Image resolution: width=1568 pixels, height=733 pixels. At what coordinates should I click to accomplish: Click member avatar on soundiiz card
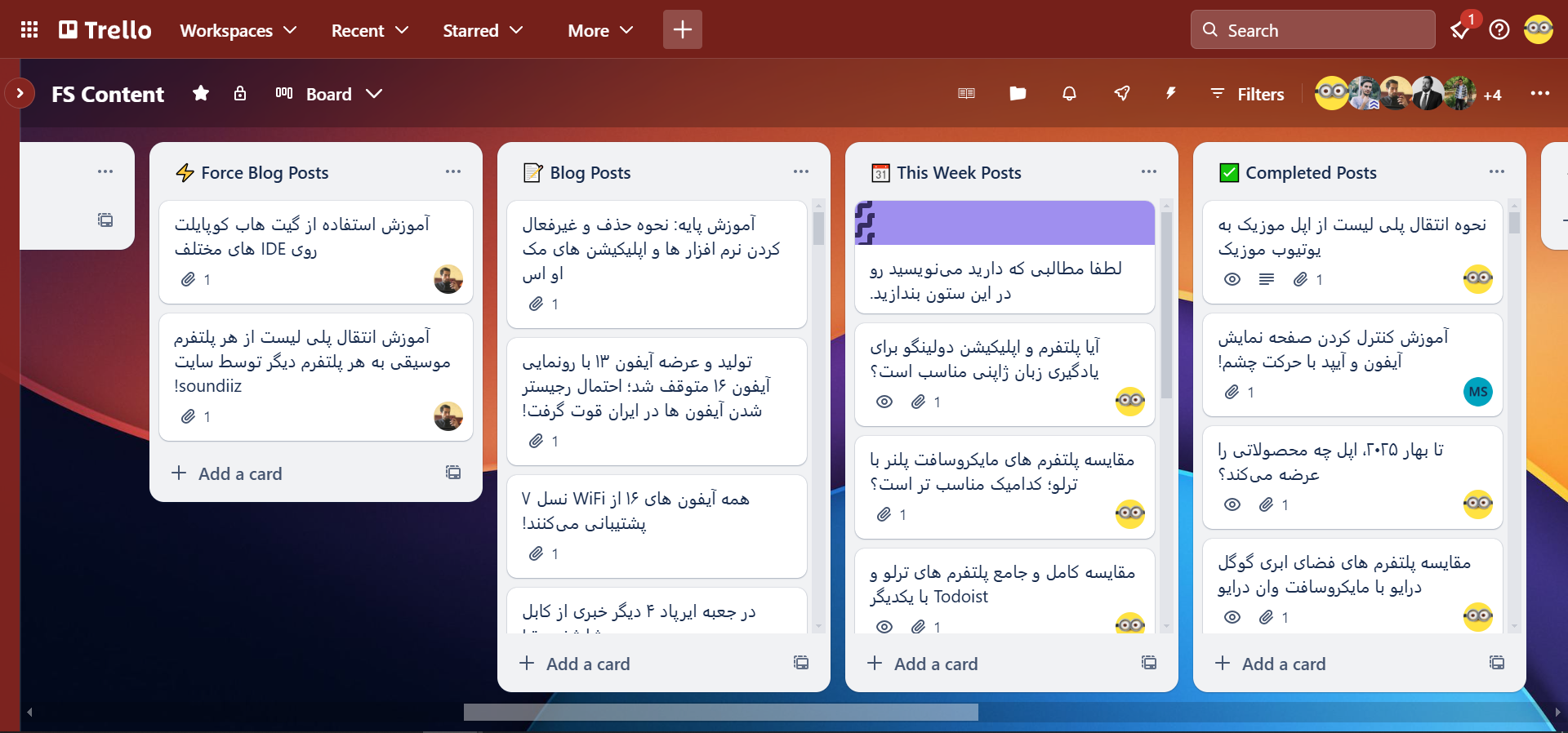tap(448, 416)
